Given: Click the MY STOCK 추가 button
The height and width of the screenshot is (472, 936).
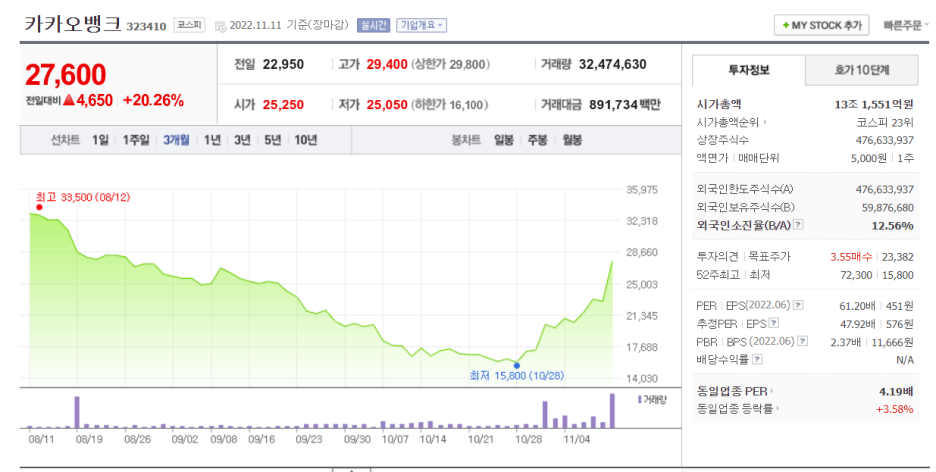Looking at the screenshot, I should [821, 26].
